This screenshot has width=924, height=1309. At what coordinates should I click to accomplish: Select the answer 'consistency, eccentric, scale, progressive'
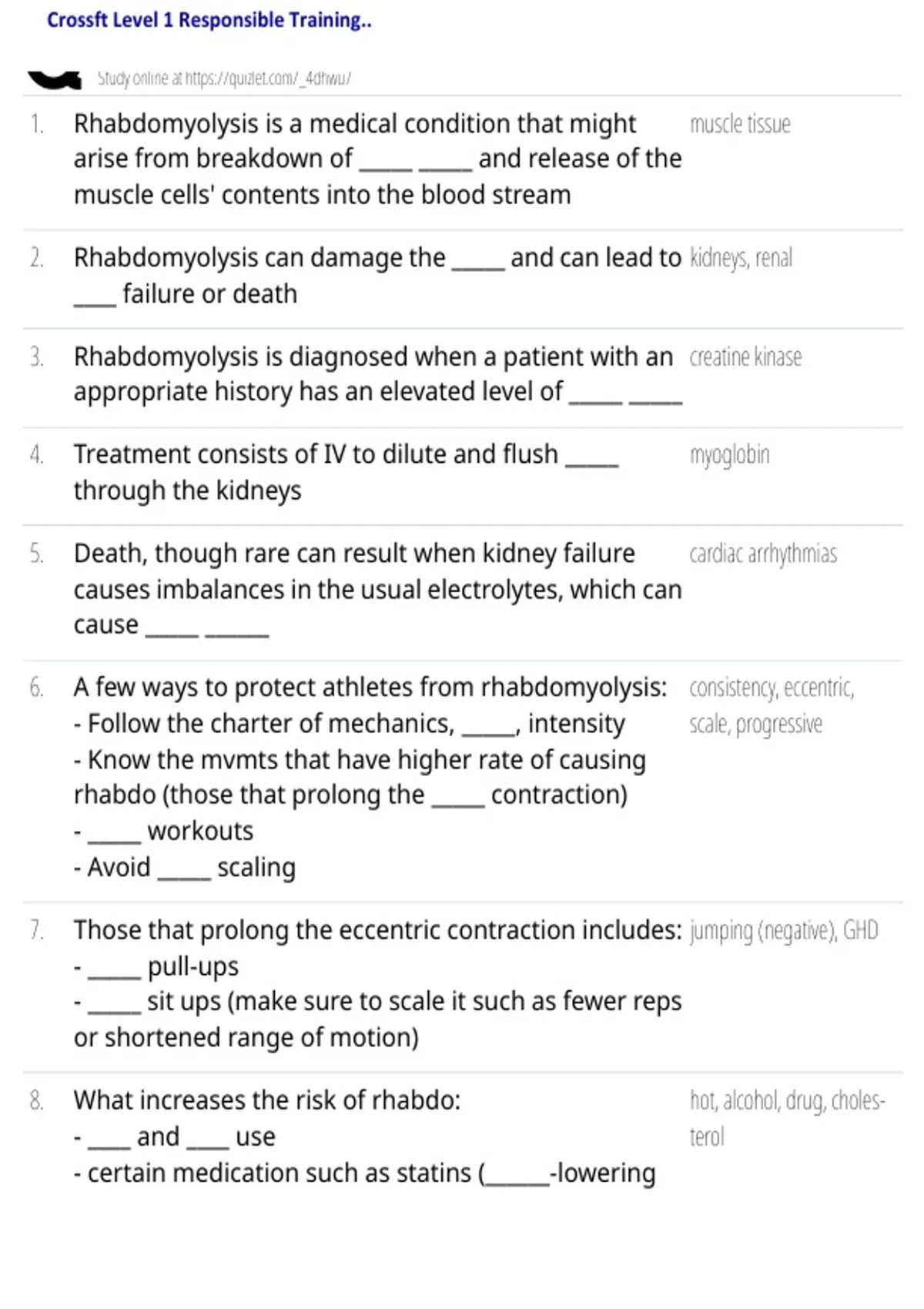(772, 705)
